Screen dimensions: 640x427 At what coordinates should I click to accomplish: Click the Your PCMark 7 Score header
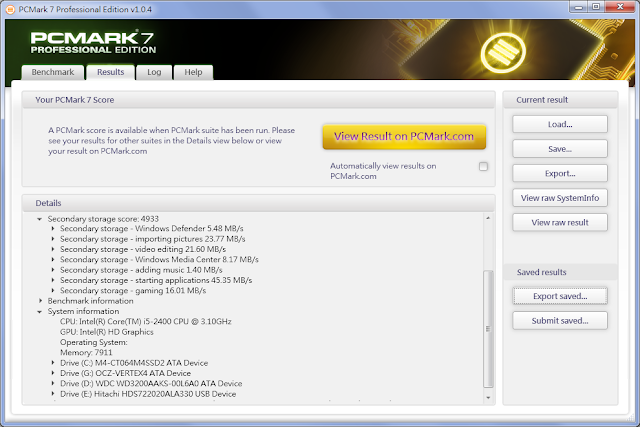pos(258,100)
